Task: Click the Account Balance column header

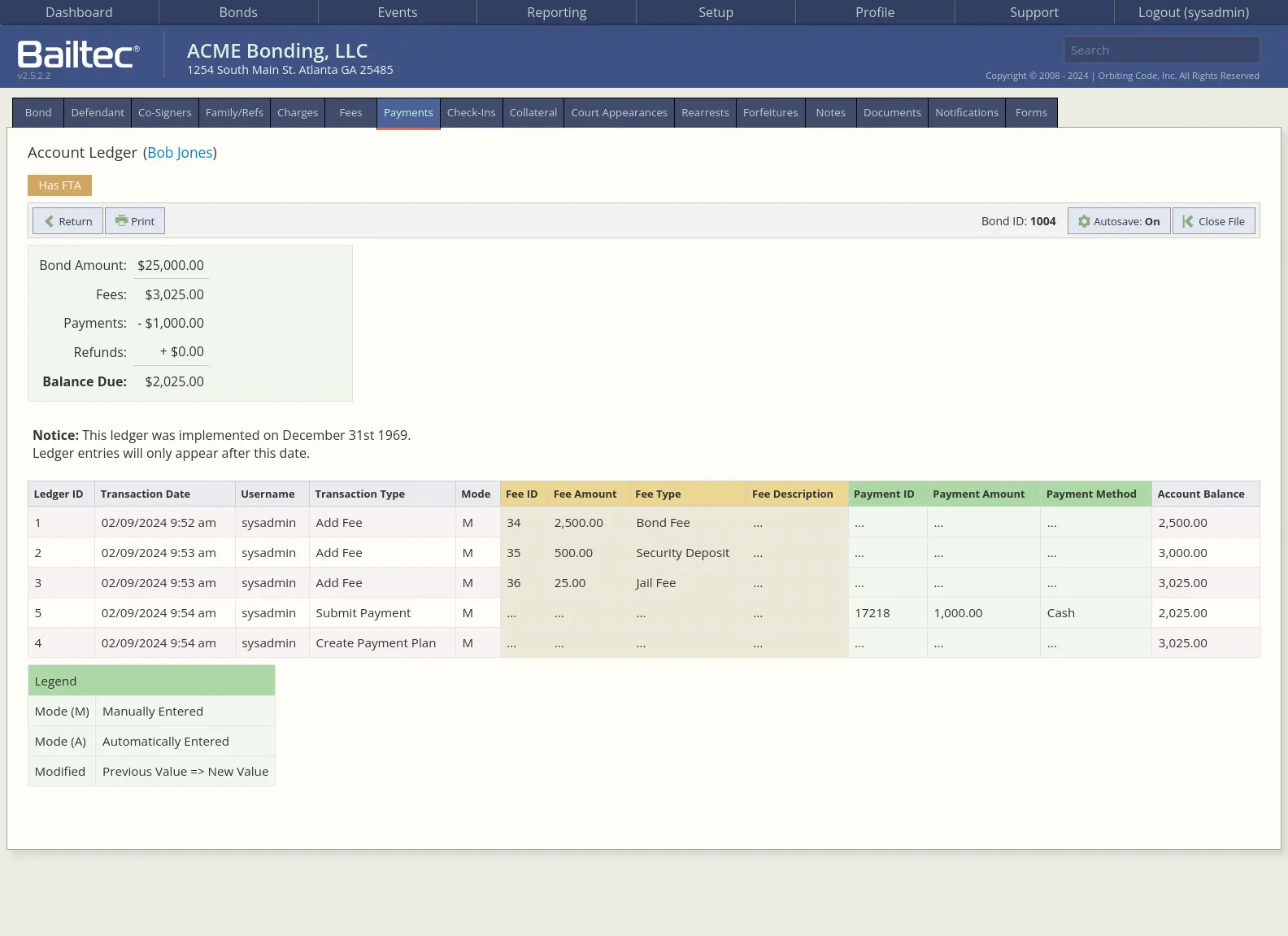Action: (x=1205, y=494)
